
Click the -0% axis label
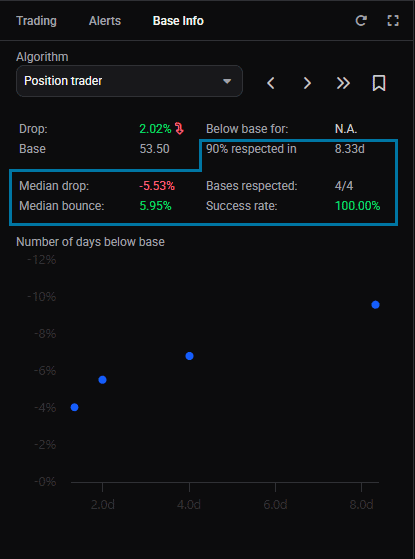[x=45, y=482]
